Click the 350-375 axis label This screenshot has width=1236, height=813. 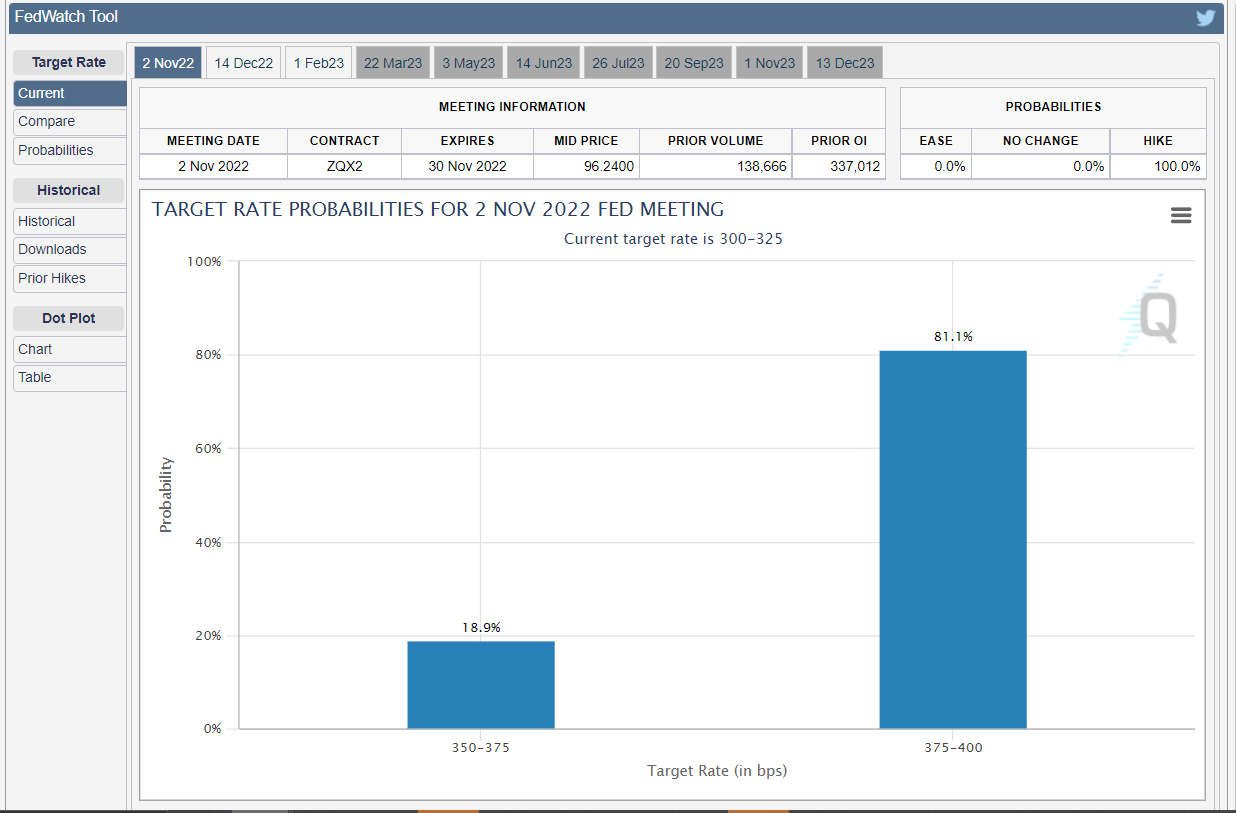click(481, 748)
